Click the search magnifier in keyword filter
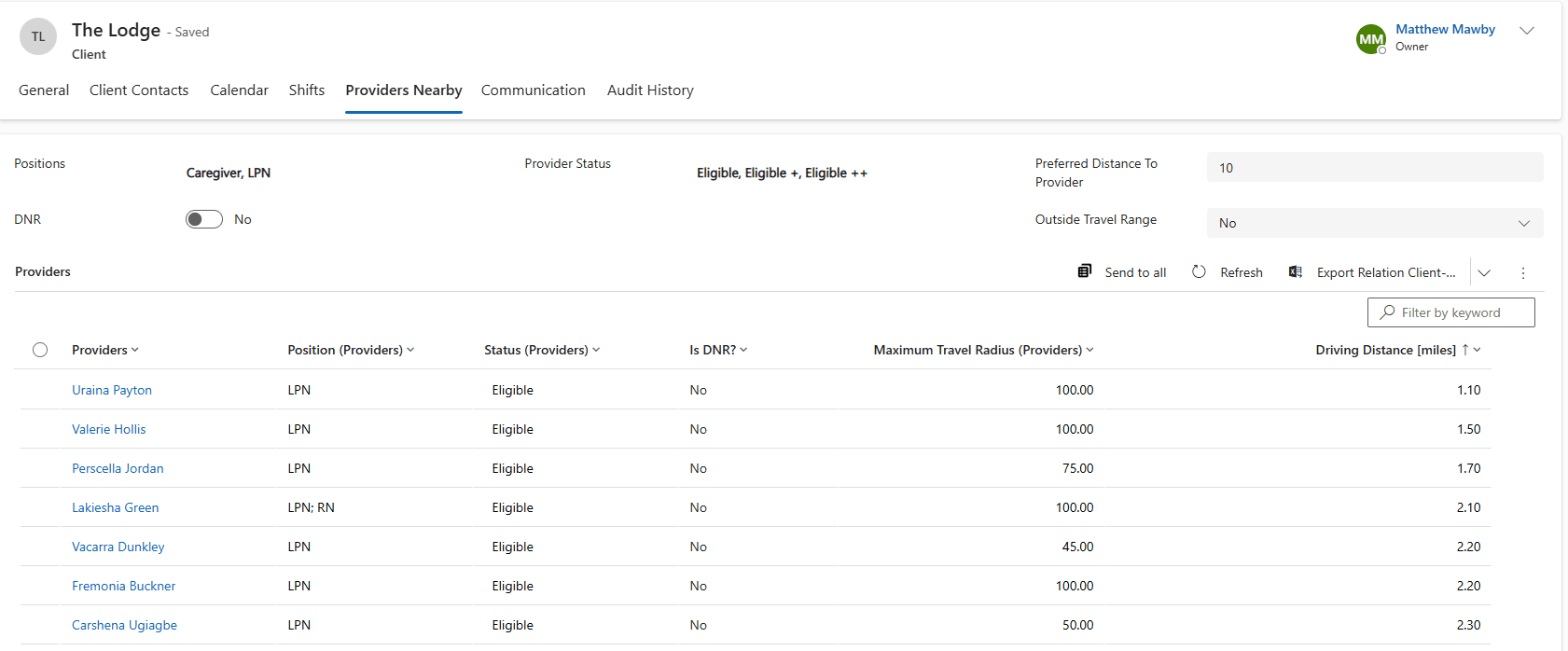This screenshot has height=651, width=1568. click(1387, 312)
